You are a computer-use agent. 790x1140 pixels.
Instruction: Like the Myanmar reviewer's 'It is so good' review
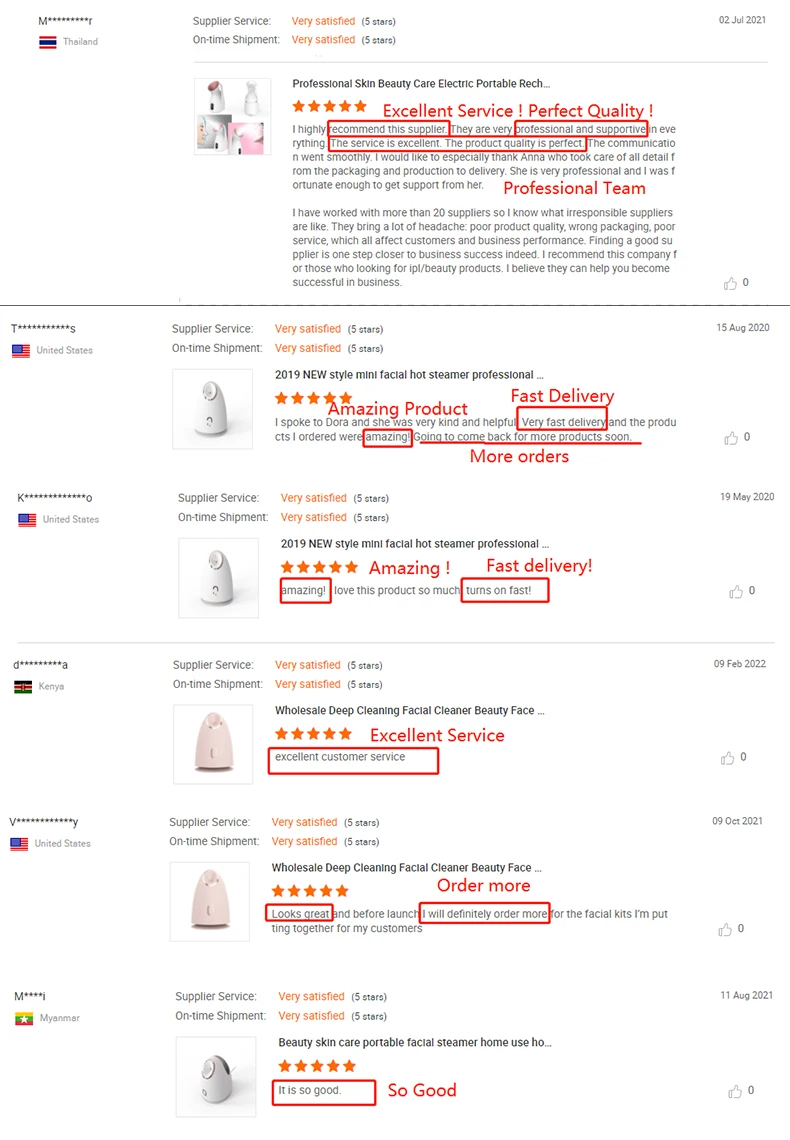[735, 1091]
